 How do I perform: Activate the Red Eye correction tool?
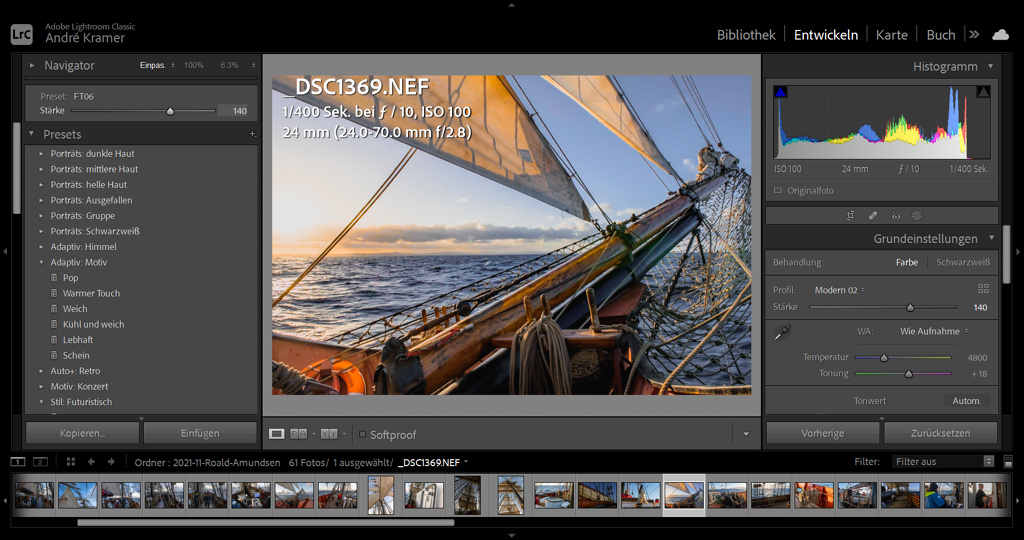tap(894, 215)
